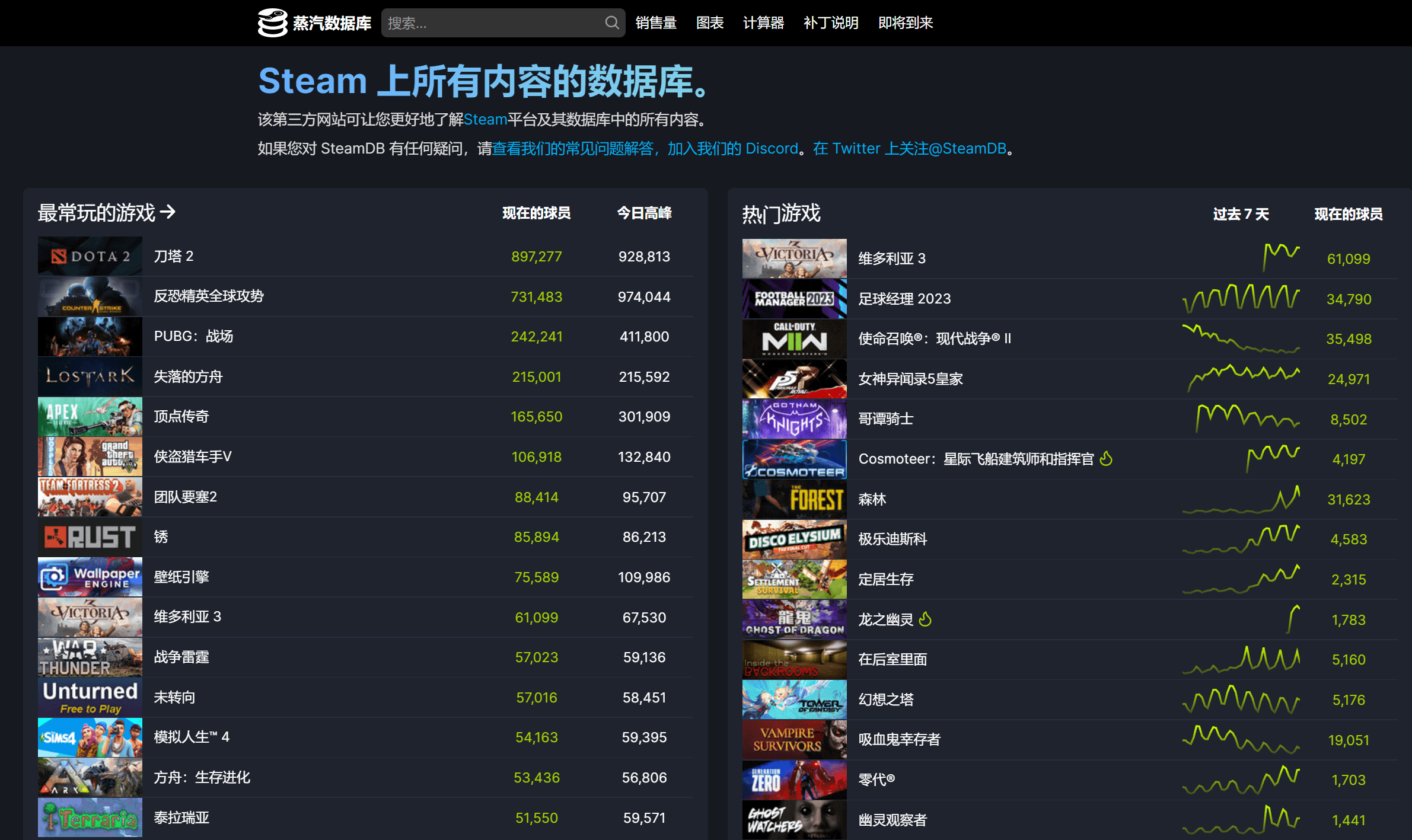
Task: Click the 蒸汽数据库 site title
Action: pyautogui.click(x=332, y=23)
